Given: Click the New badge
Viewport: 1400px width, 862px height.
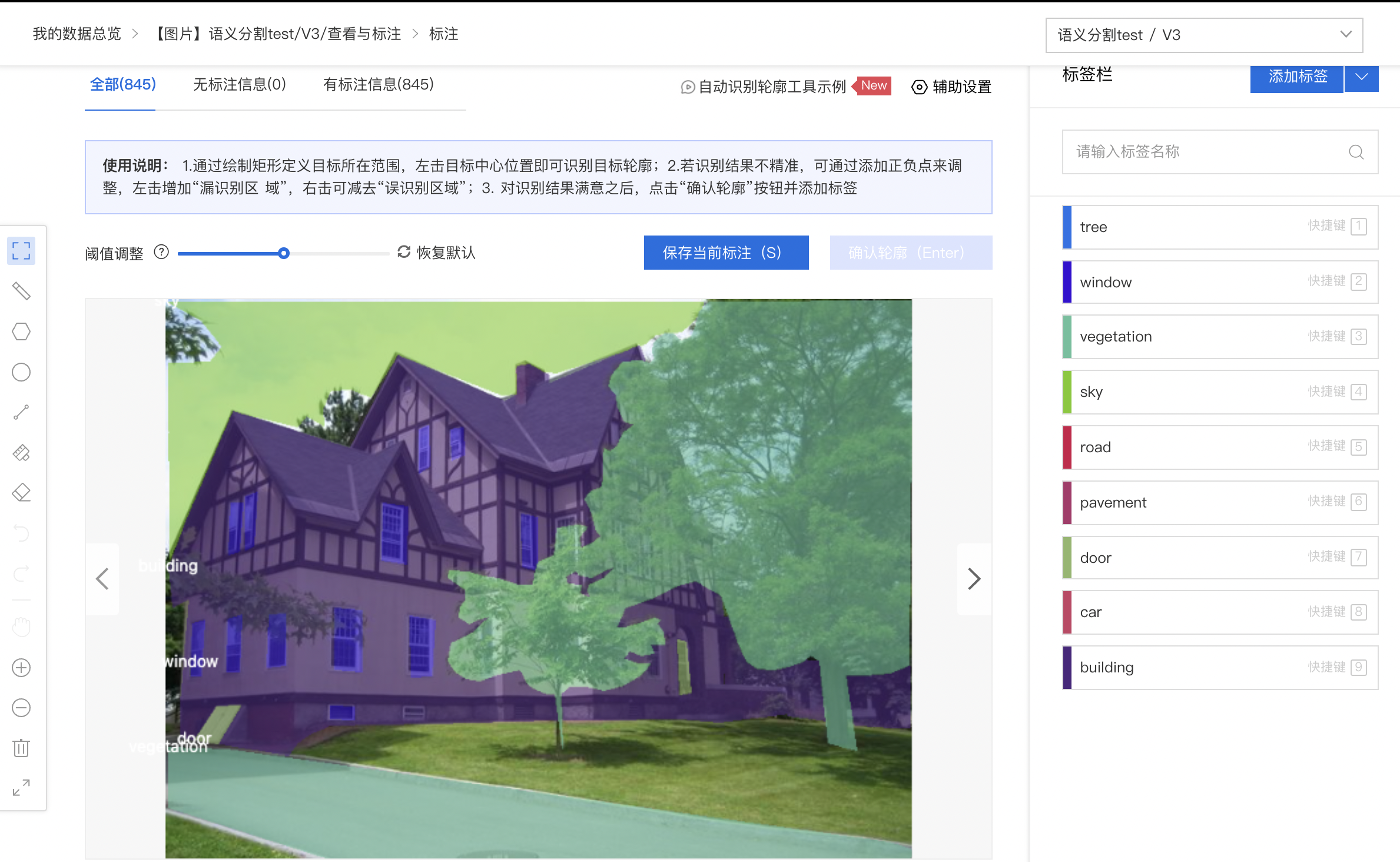Looking at the screenshot, I should (872, 86).
